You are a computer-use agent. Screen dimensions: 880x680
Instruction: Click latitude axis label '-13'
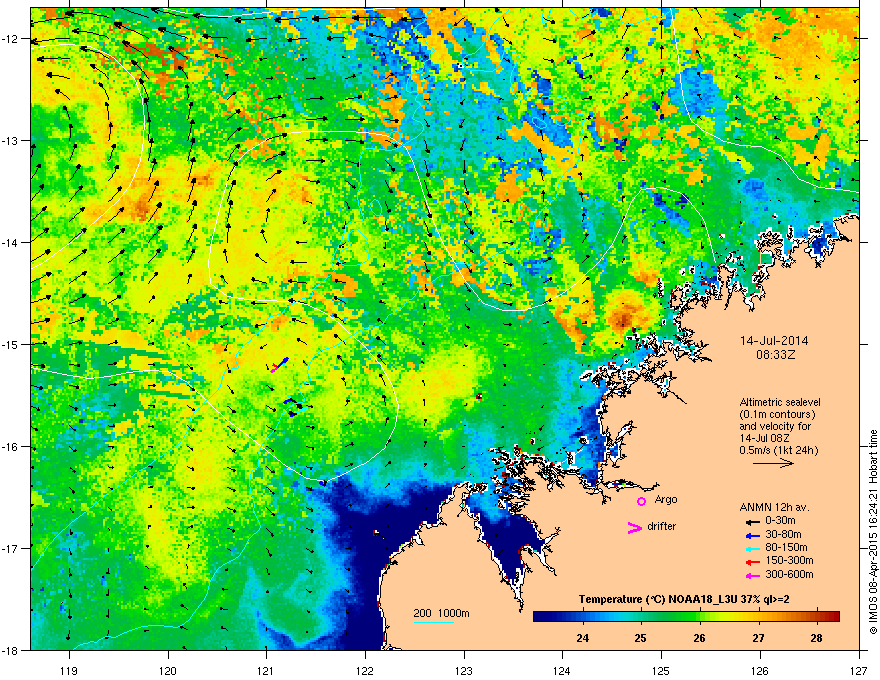coord(11,141)
